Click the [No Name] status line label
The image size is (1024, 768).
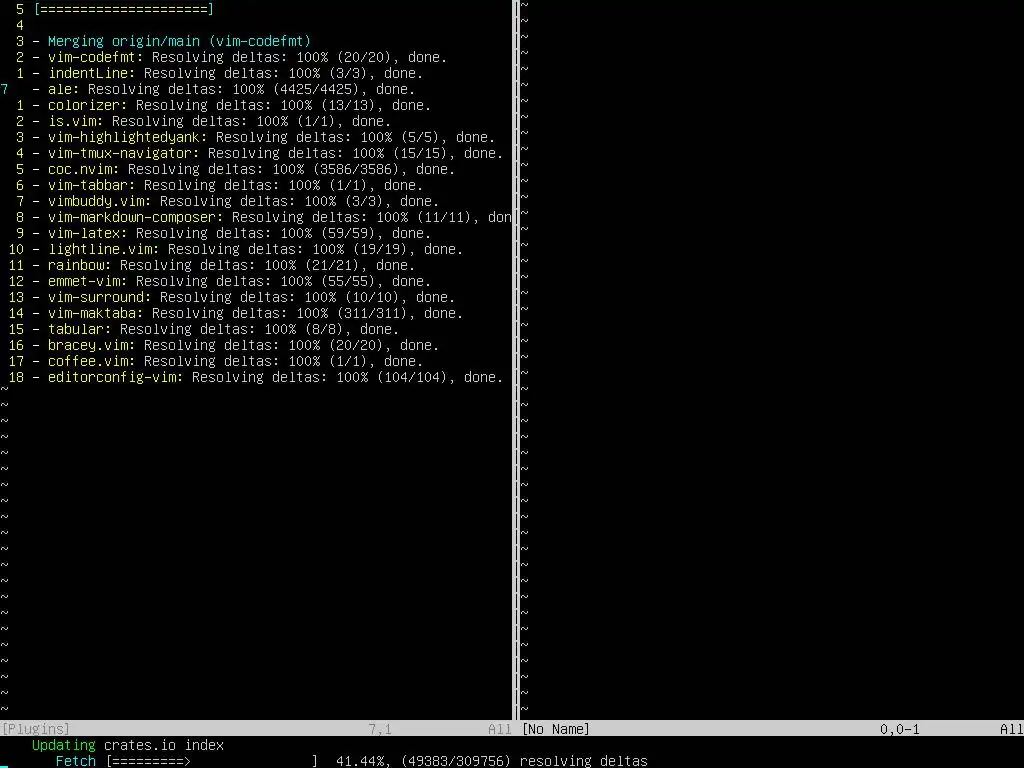pos(556,729)
